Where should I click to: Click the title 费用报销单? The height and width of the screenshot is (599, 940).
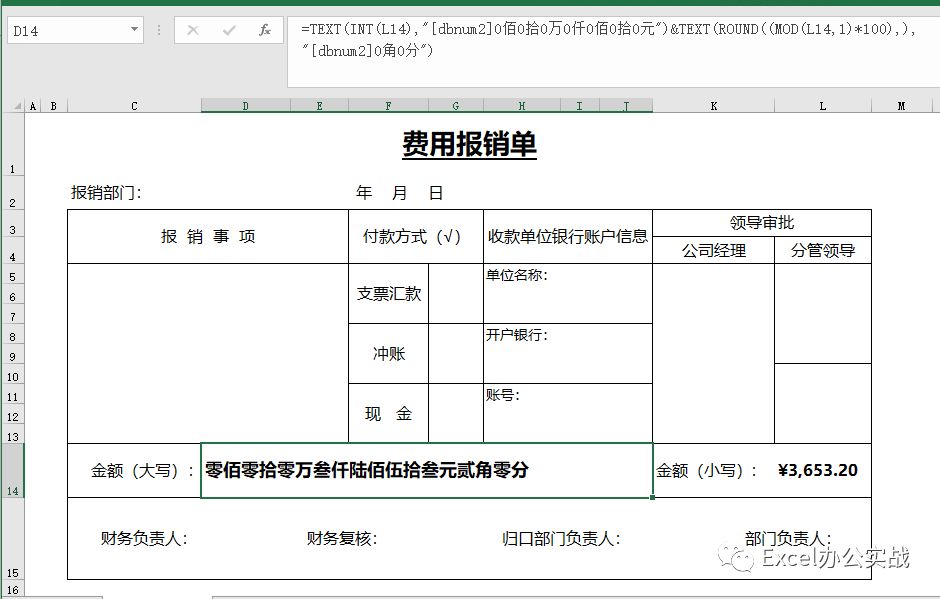click(x=469, y=145)
